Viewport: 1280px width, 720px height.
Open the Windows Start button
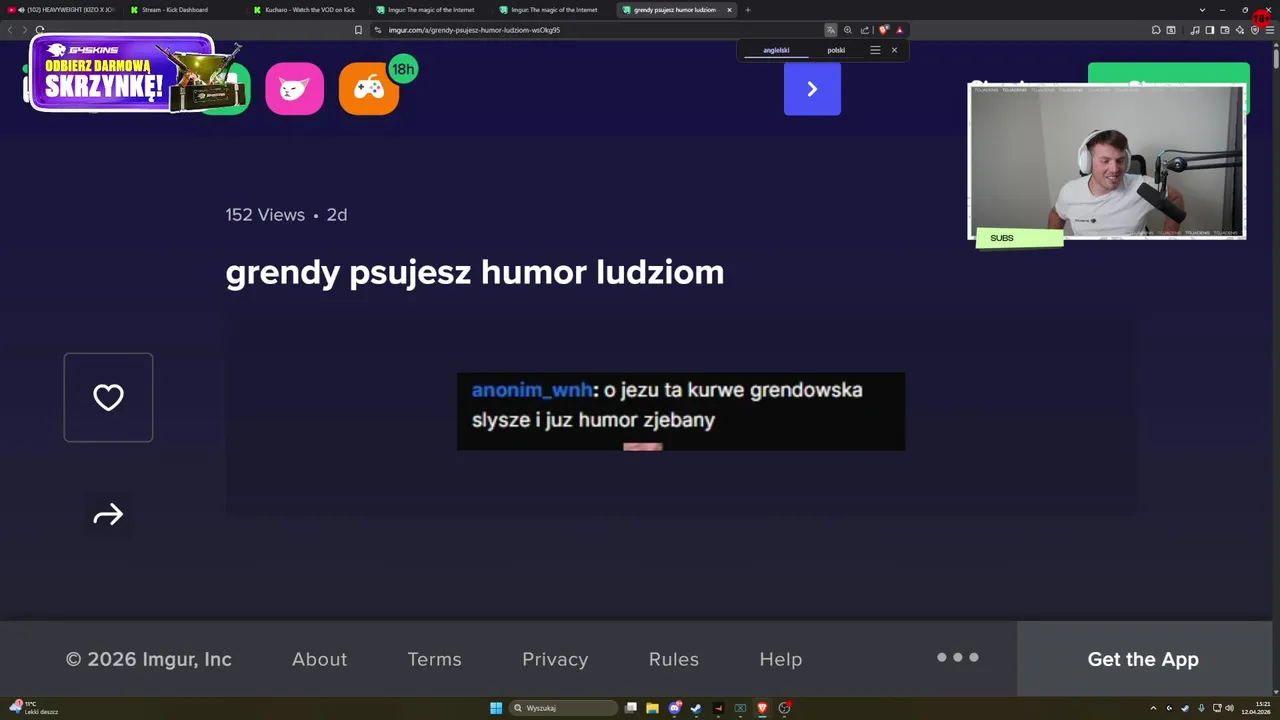(x=496, y=708)
